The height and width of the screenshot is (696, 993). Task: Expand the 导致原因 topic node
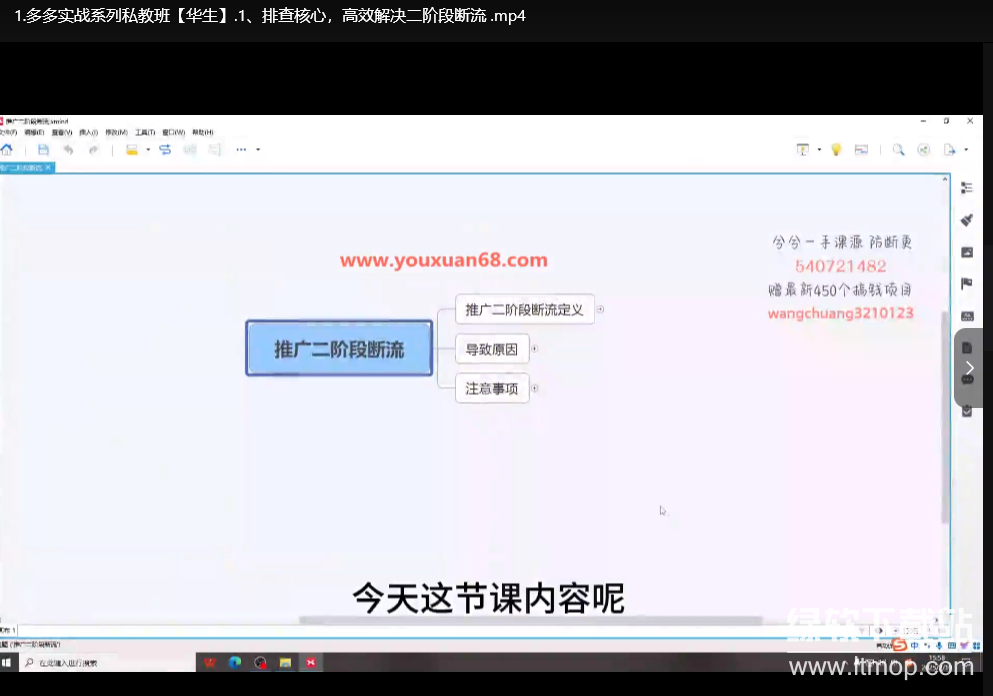click(x=535, y=349)
